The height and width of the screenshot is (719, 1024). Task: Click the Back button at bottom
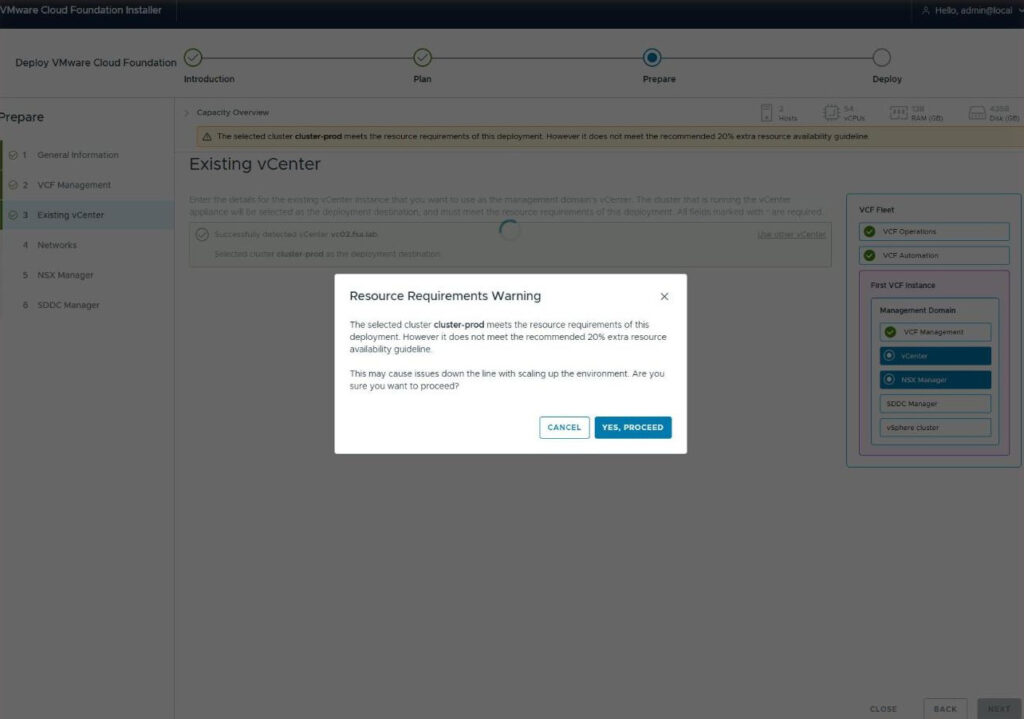pyautogui.click(x=945, y=709)
